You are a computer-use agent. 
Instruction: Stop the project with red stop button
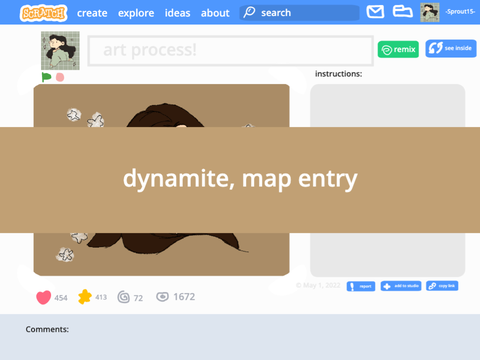pyautogui.click(x=60, y=77)
